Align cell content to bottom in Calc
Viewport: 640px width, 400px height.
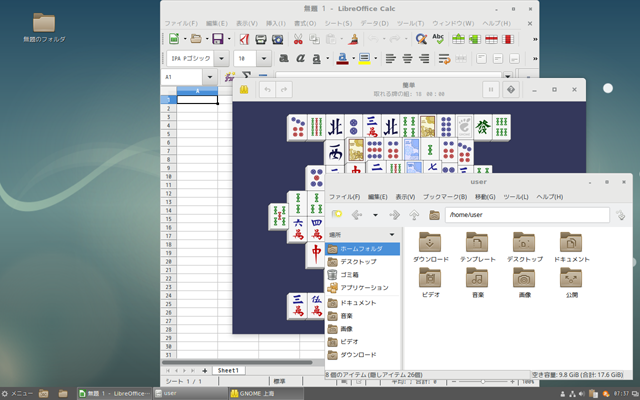coord(514,58)
